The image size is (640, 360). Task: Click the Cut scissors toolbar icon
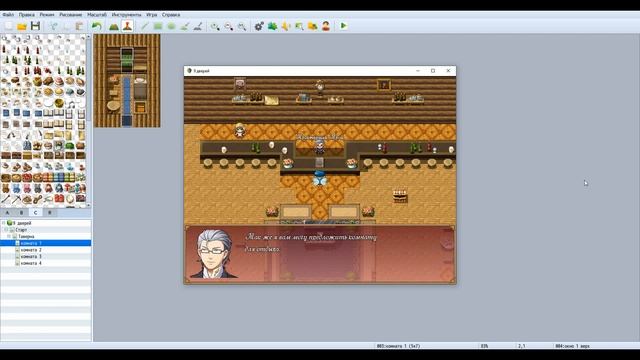coord(53,26)
